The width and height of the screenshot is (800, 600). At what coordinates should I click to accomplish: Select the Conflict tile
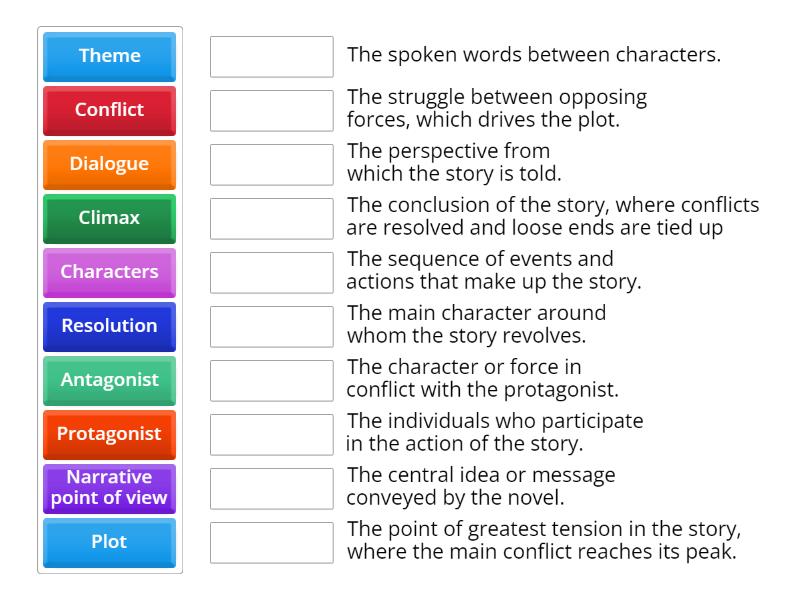coord(108,111)
